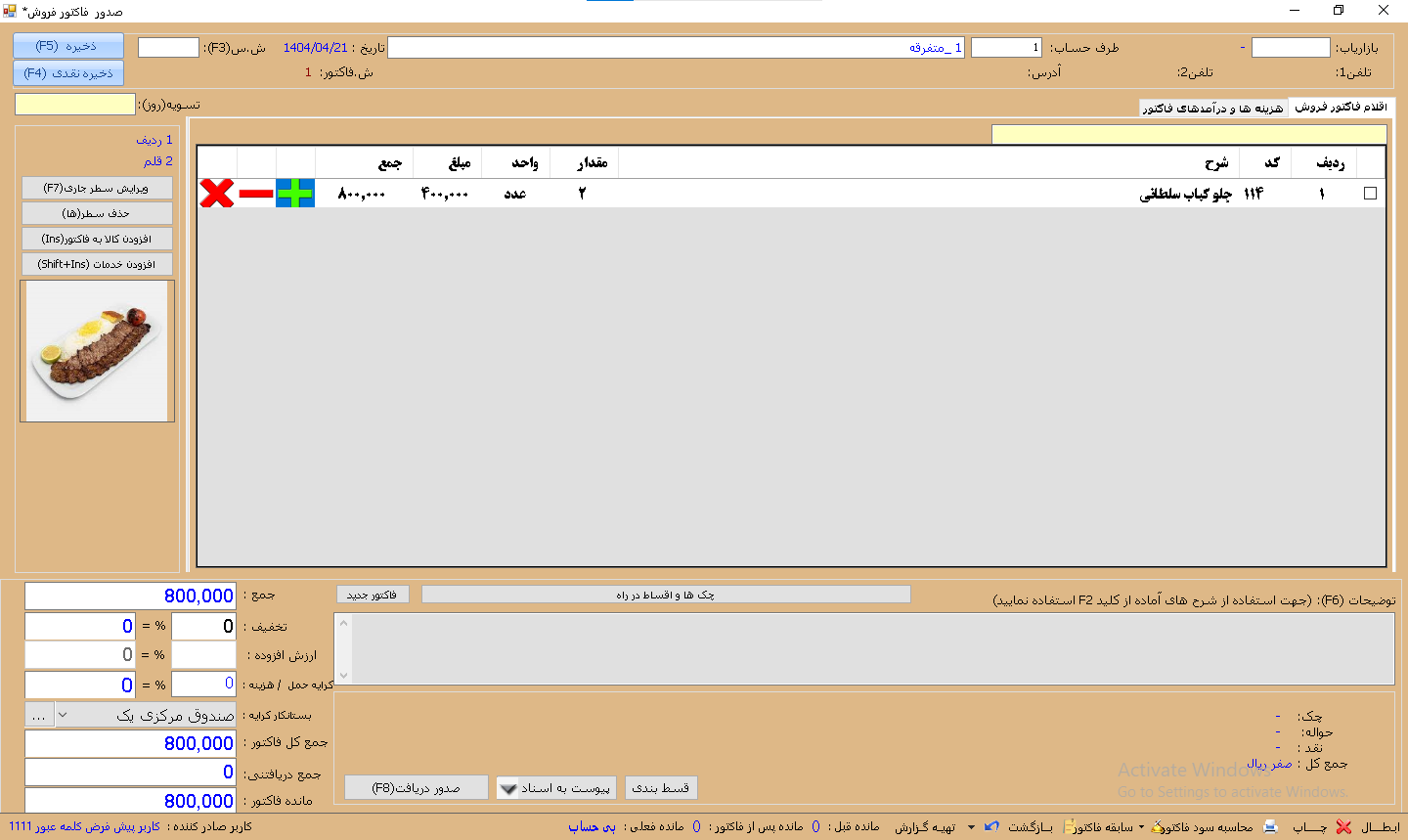Click the red cancel (ابطال) icon
Screen dimensions: 1408x840
pos(1344,827)
